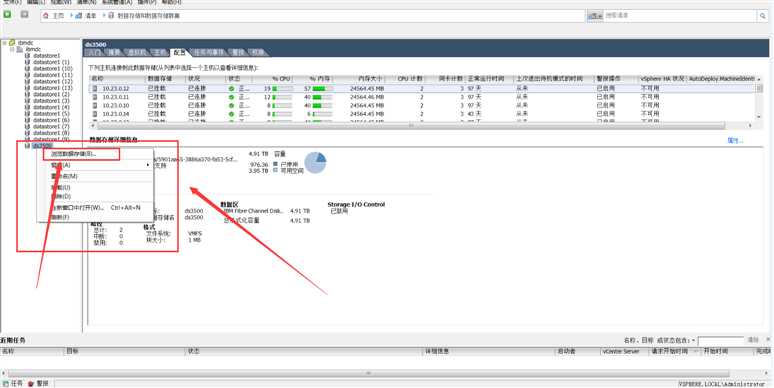Open the search type dropdown
774x388 pixels.
tap(595, 16)
